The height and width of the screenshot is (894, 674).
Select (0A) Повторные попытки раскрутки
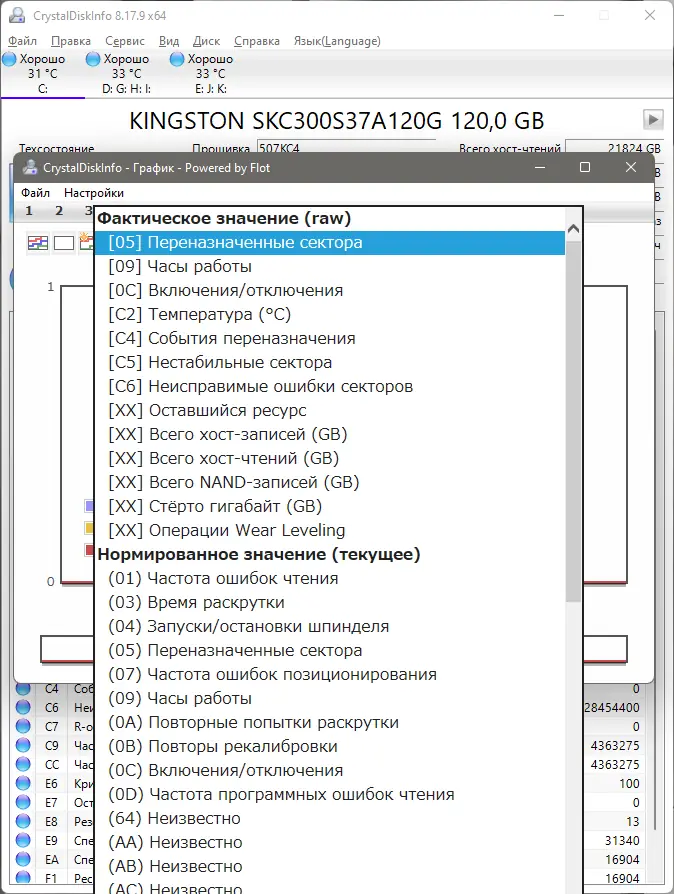(x=330, y=722)
